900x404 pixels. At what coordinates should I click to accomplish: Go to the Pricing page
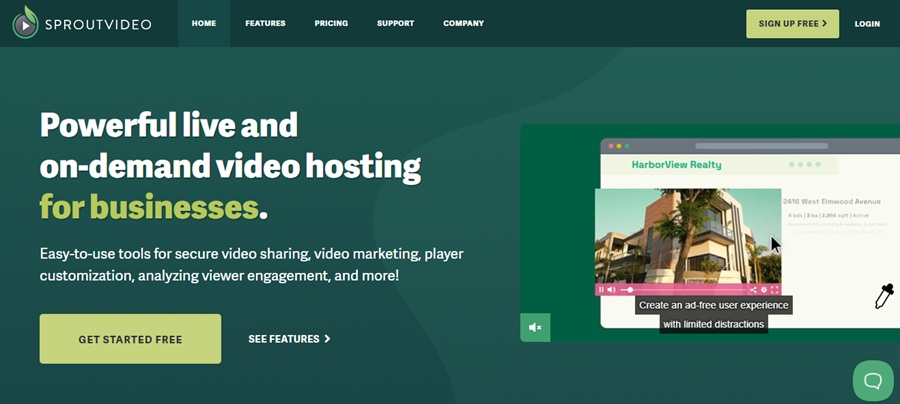(331, 24)
